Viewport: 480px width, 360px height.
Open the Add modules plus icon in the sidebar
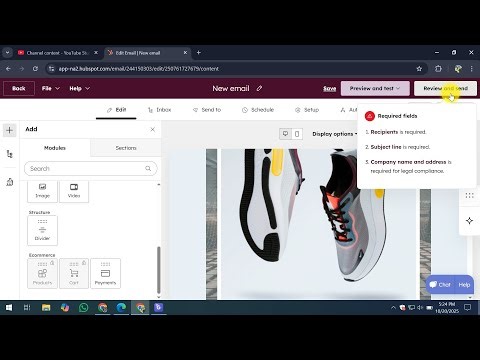click(x=9, y=130)
